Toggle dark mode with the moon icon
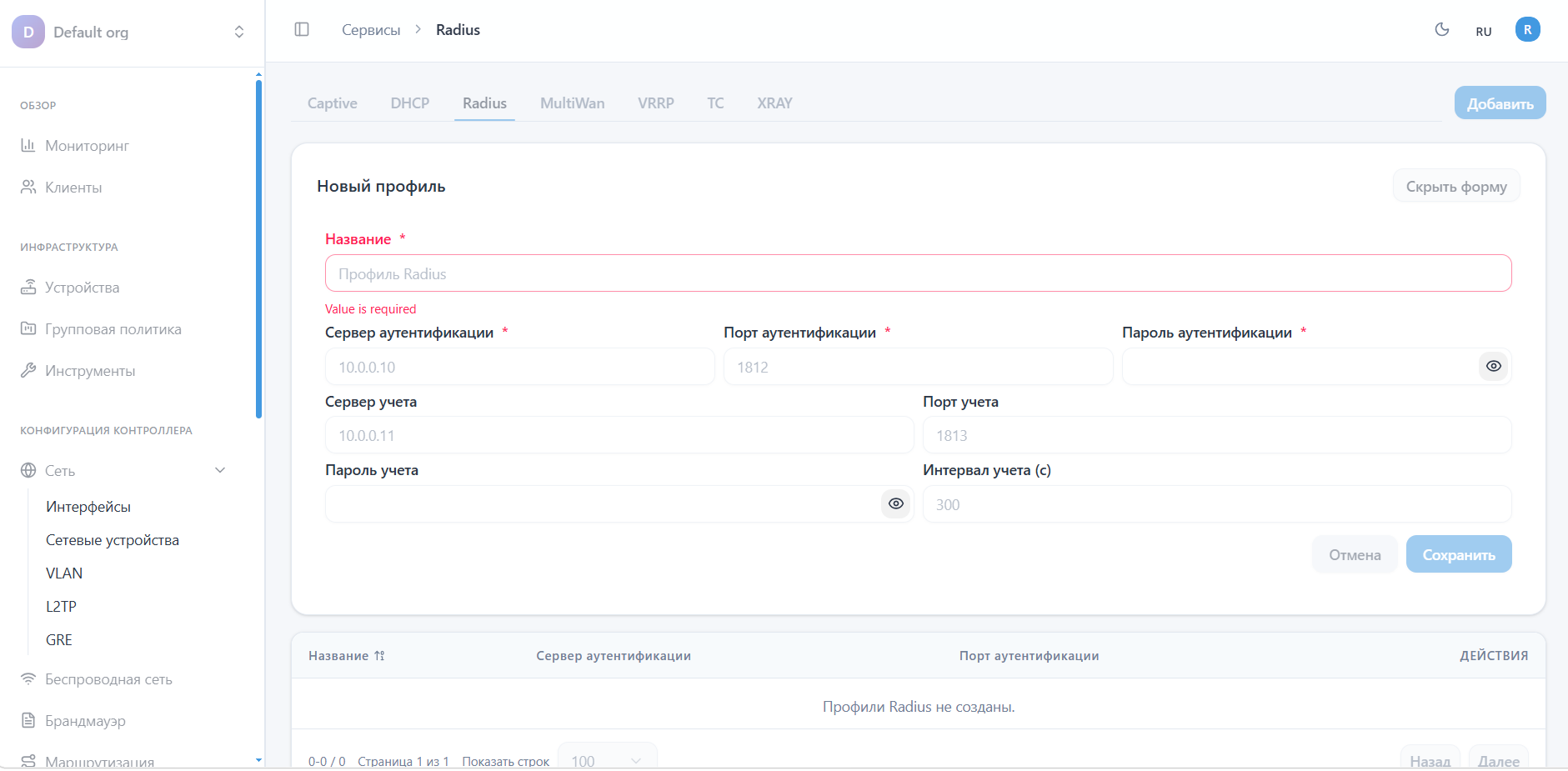This screenshot has height=771, width=1568. pyautogui.click(x=1442, y=29)
